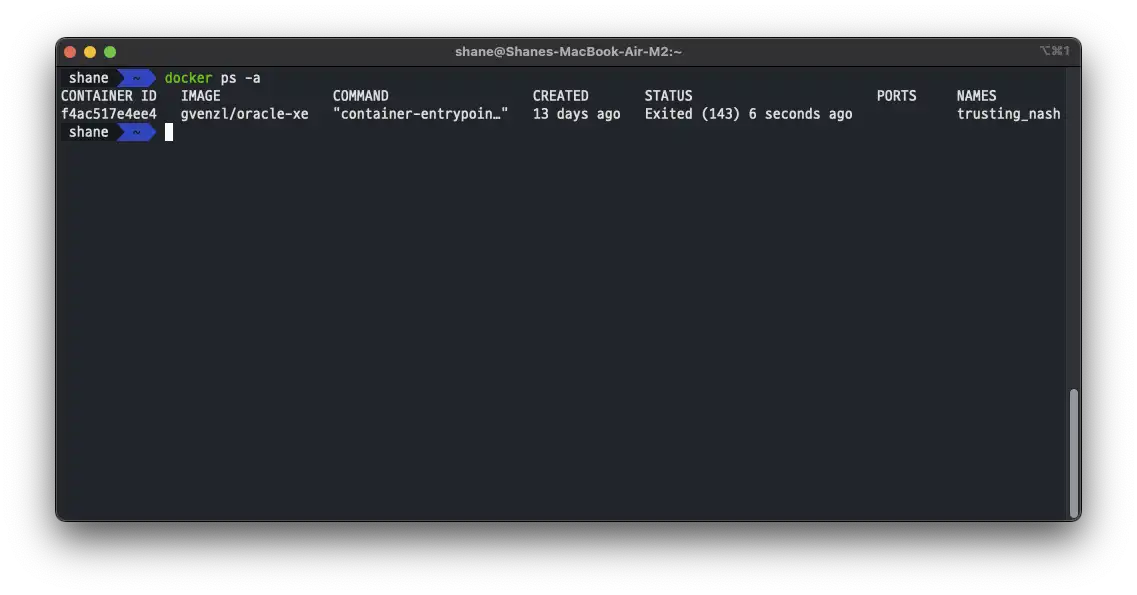Click the '-a' flag in command line
1137x595 pixels.
pyautogui.click(x=252, y=78)
